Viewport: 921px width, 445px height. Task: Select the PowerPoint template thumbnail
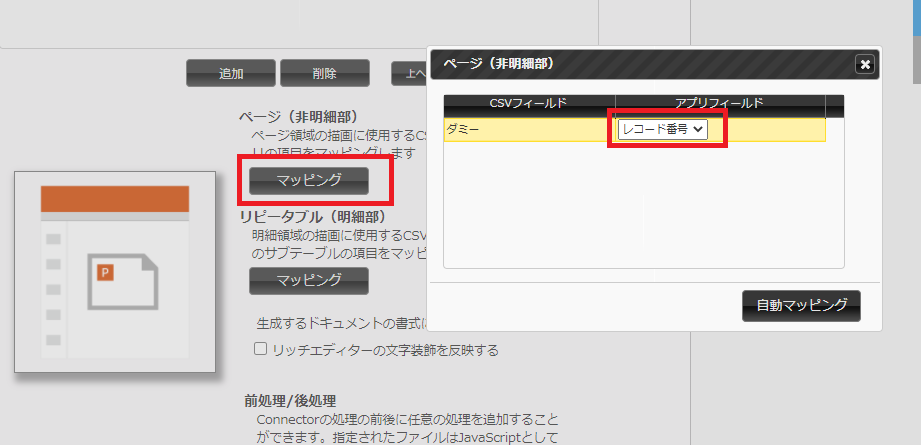(x=115, y=272)
